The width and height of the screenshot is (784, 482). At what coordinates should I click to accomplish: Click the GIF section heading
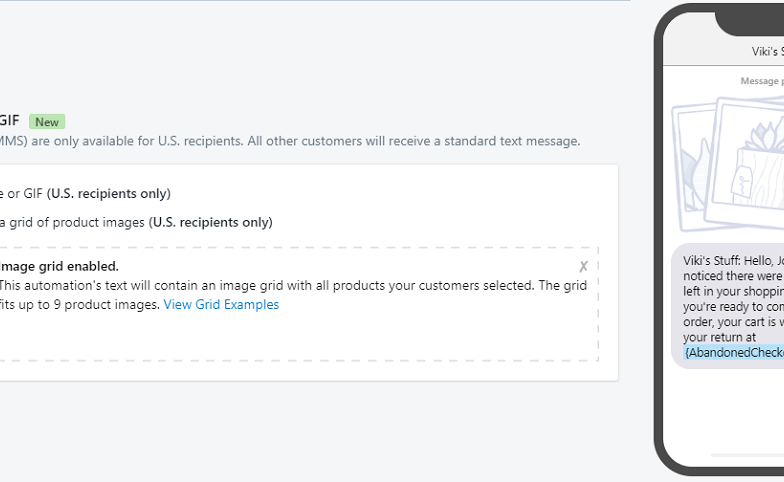click(x=9, y=121)
